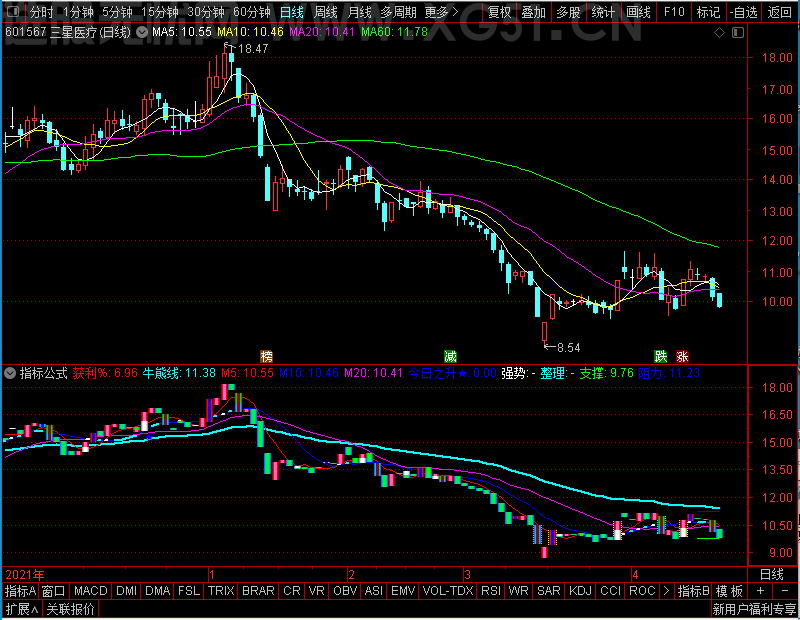The height and width of the screenshot is (620, 800).
Task: Select the DMI indicator
Action: coord(127,590)
